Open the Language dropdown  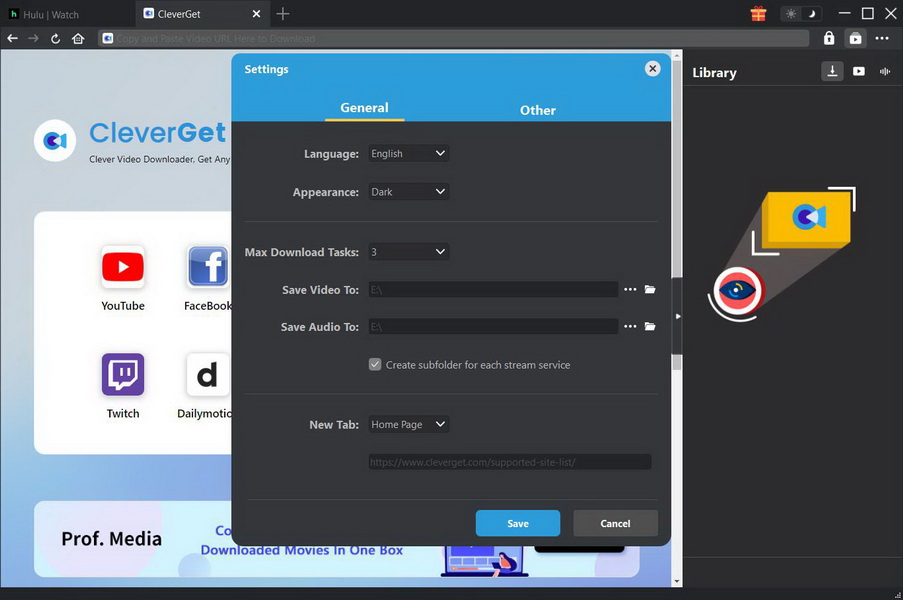point(408,153)
